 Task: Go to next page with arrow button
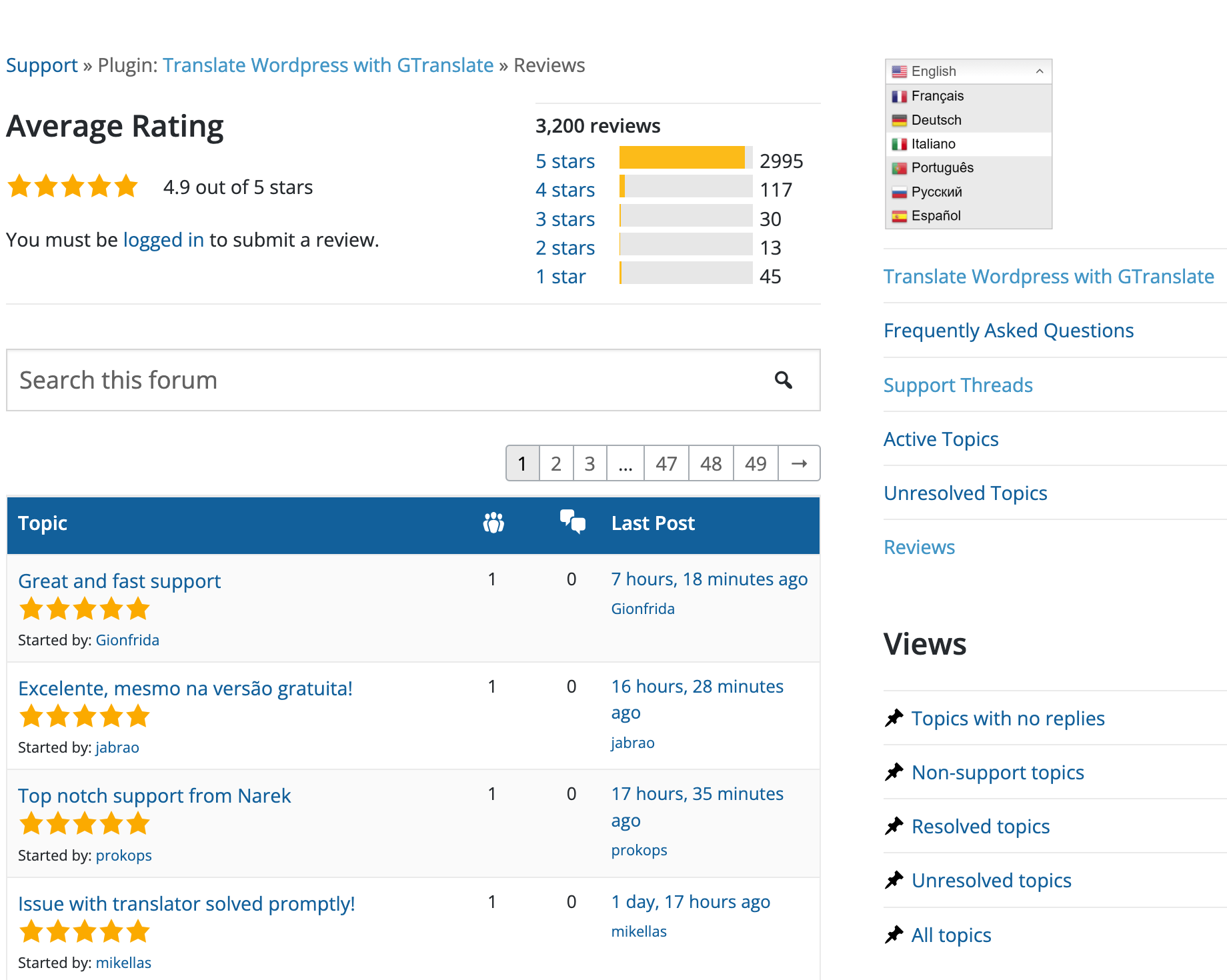click(799, 463)
